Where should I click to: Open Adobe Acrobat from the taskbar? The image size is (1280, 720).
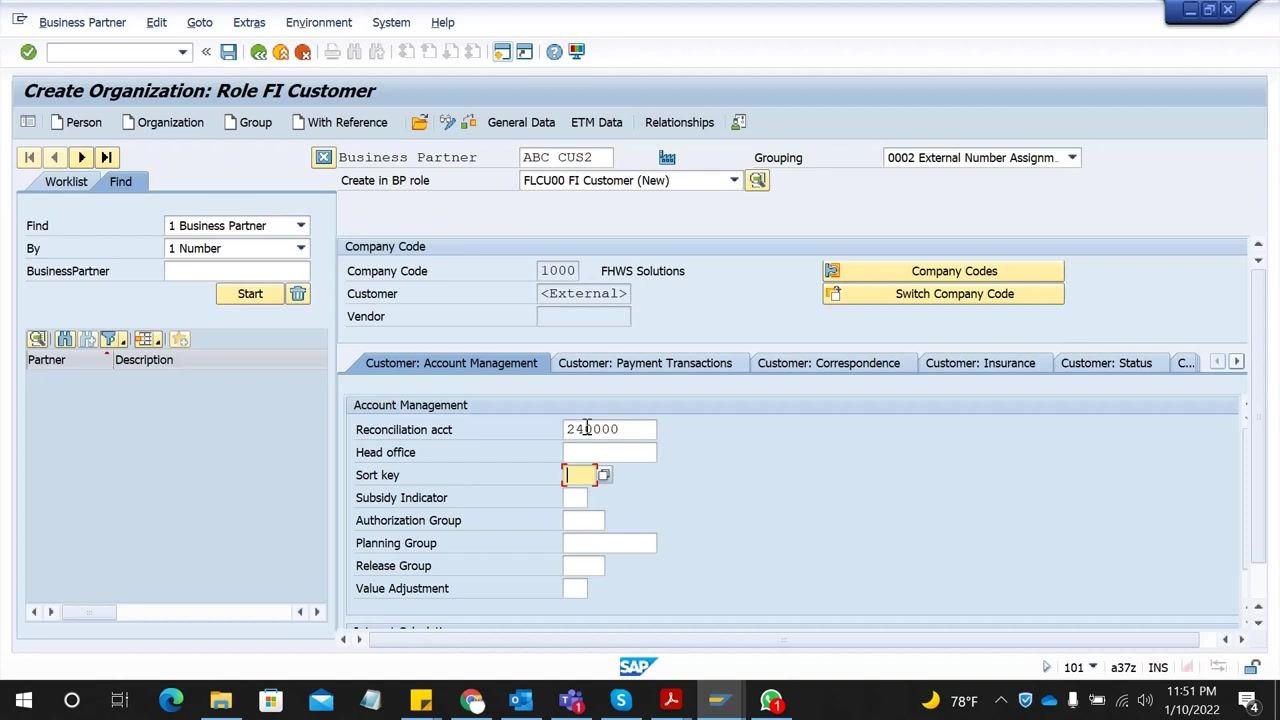[671, 700]
